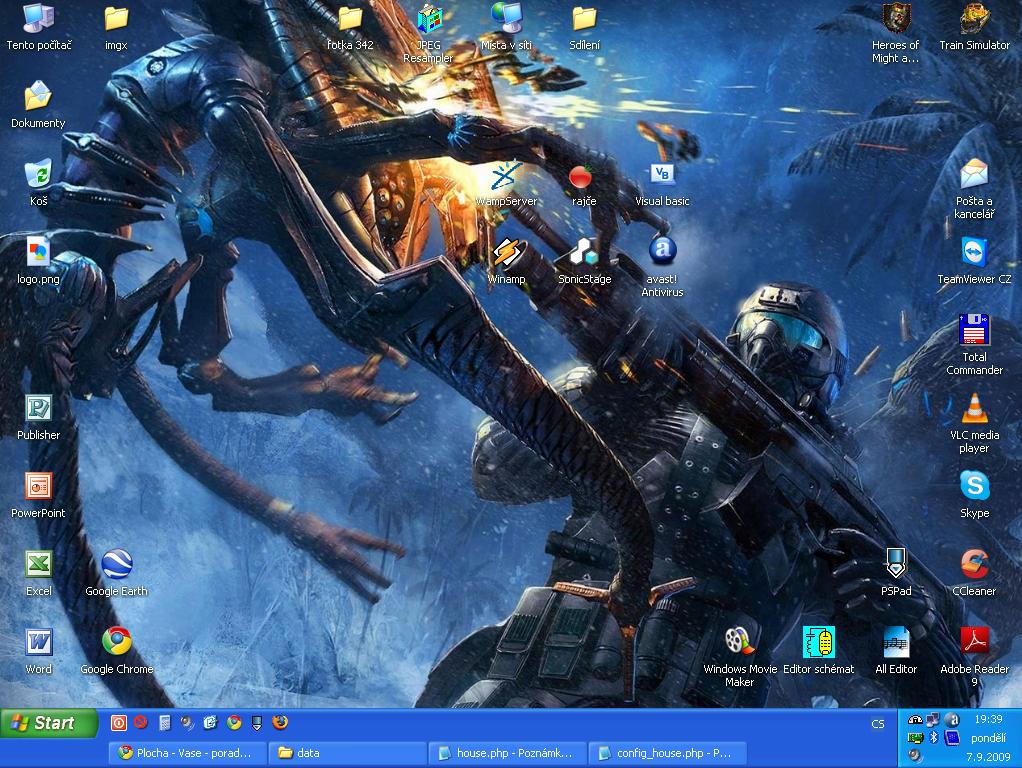The height and width of the screenshot is (768, 1022).
Task: Launch TeamViewer CZ
Action: pos(974,261)
